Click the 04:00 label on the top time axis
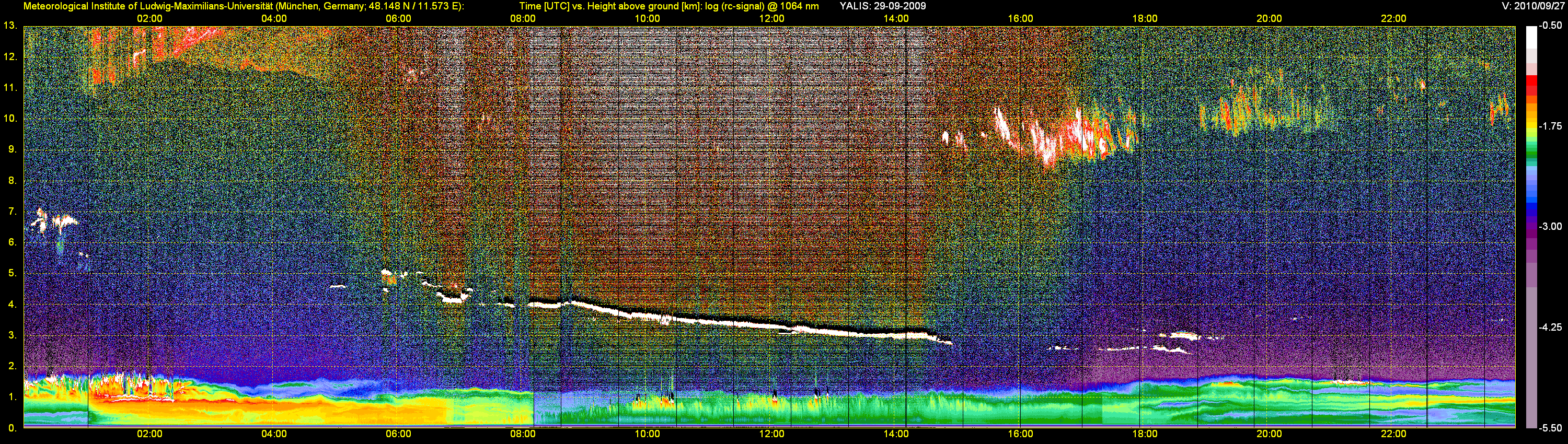The image size is (1568, 444). [x=274, y=19]
